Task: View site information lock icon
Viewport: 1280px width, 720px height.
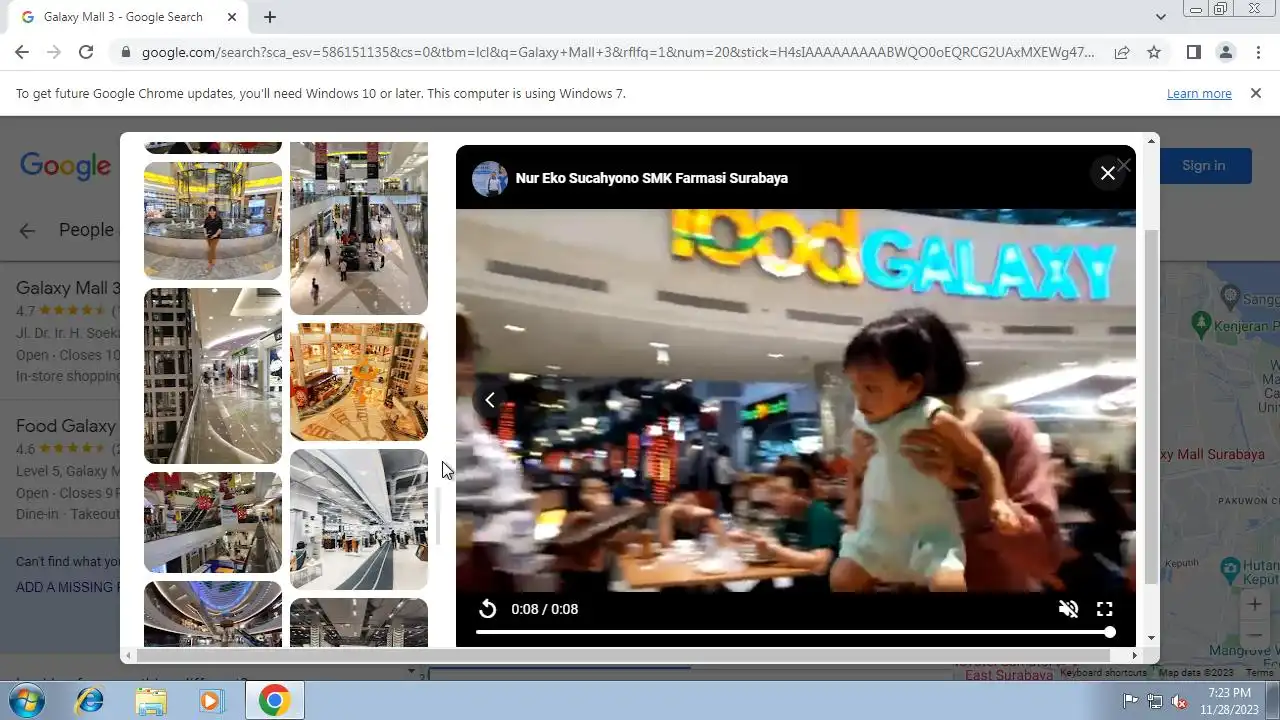Action: click(x=124, y=52)
